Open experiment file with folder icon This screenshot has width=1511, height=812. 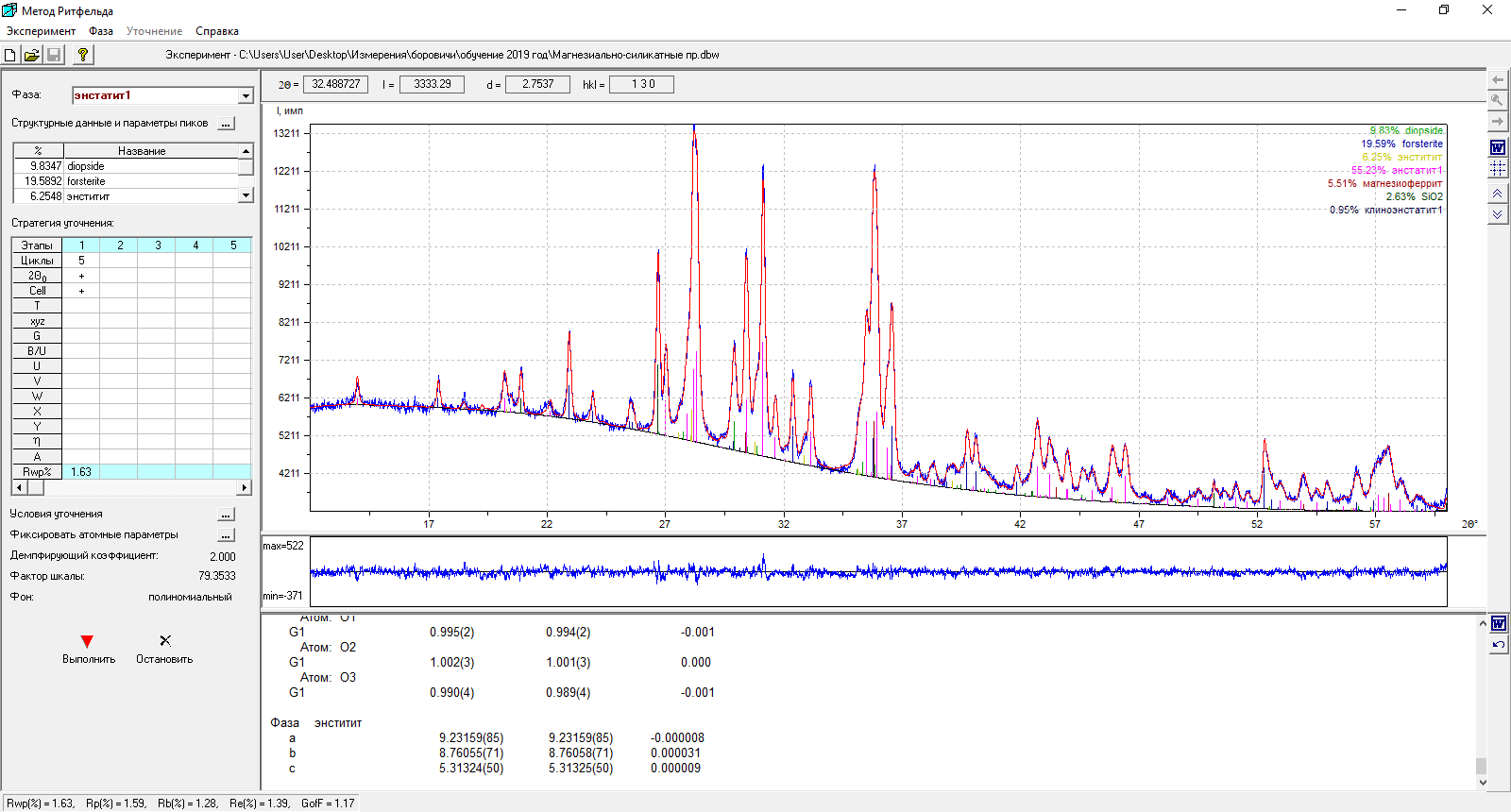(31, 55)
